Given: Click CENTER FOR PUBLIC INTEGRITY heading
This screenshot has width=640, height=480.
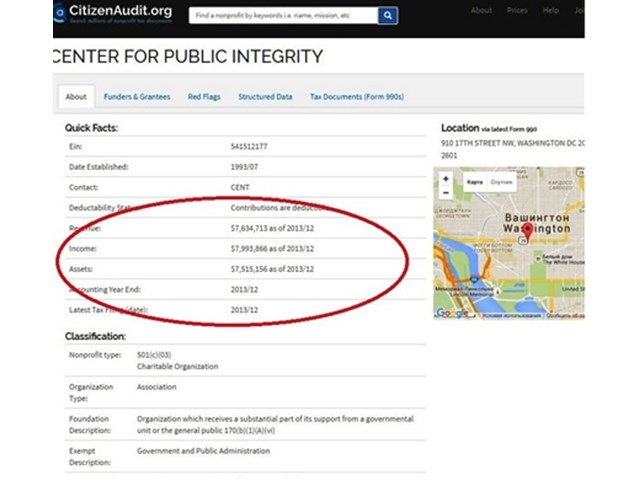Looking at the screenshot, I should [x=188, y=56].
